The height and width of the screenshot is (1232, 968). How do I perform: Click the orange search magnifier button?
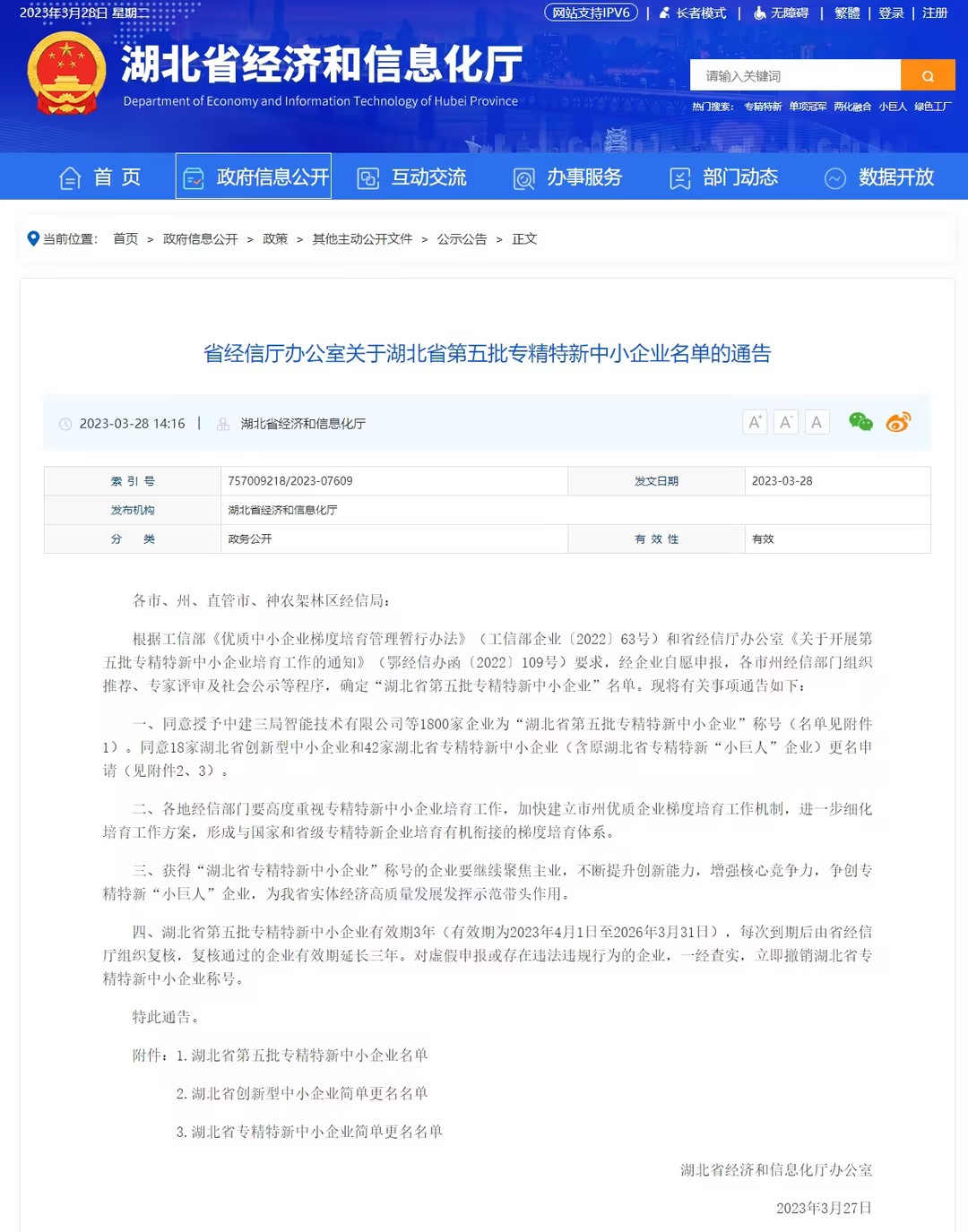tap(928, 76)
